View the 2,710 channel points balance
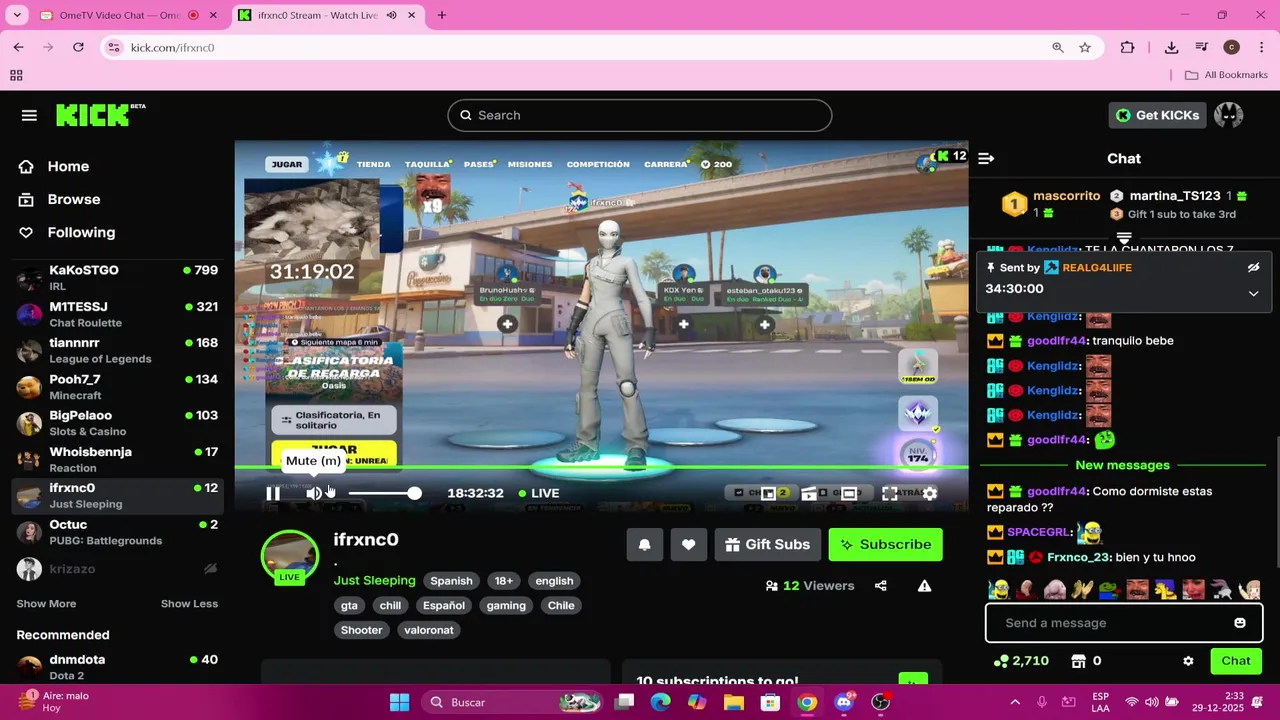 [1022, 661]
